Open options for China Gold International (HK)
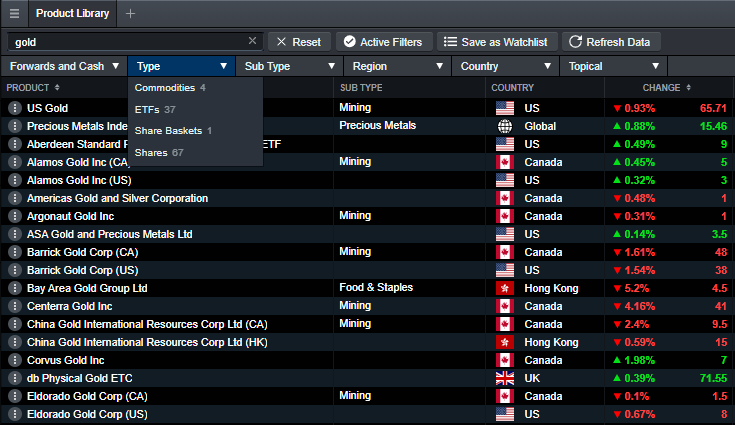Viewport: 735px width, 425px height. tap(15, 342)
